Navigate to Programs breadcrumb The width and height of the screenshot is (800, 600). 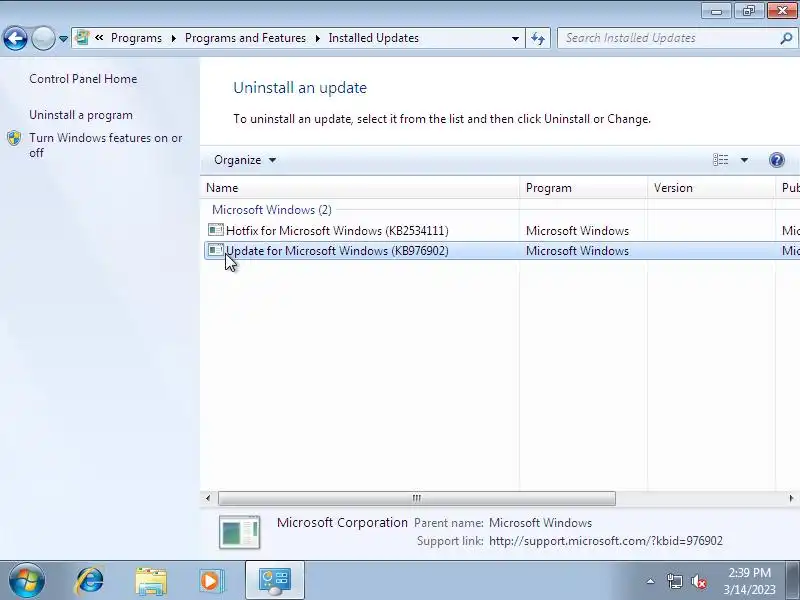(136, 38)
